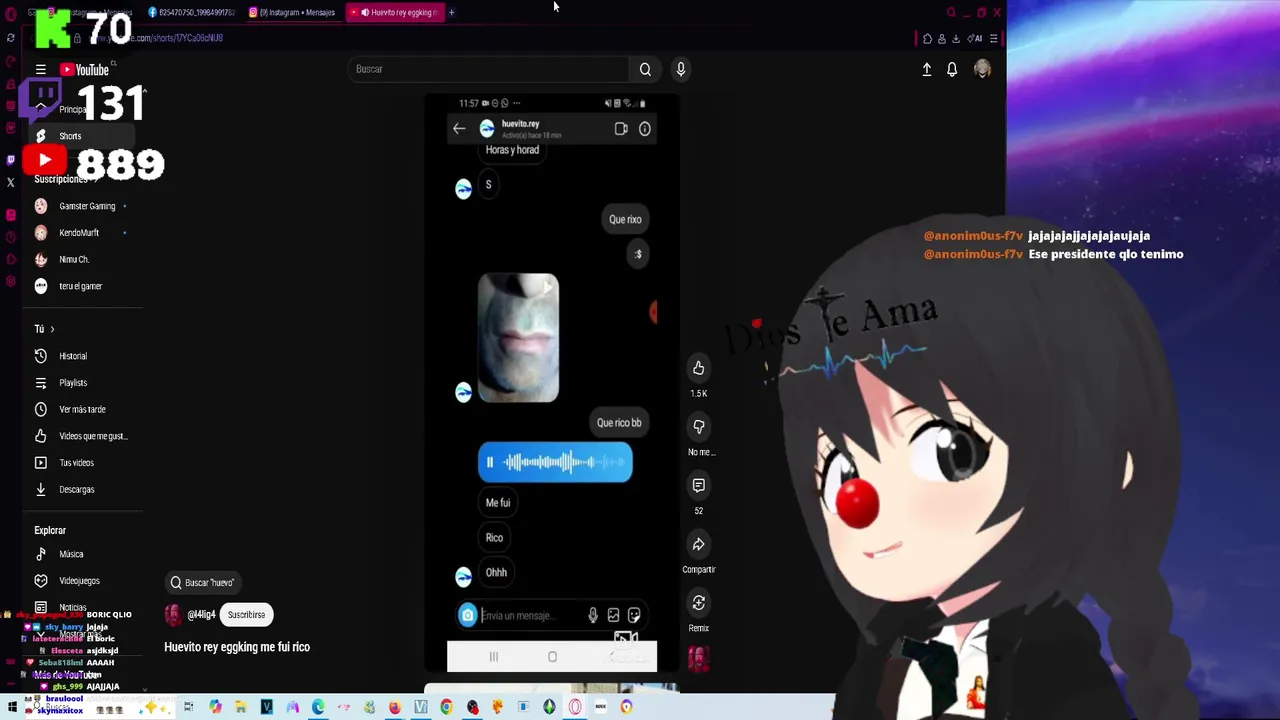Dislike the short (No me gusta)
Image resolution: width=1280 pixels, height=720 pixels.
coord(698,427)
